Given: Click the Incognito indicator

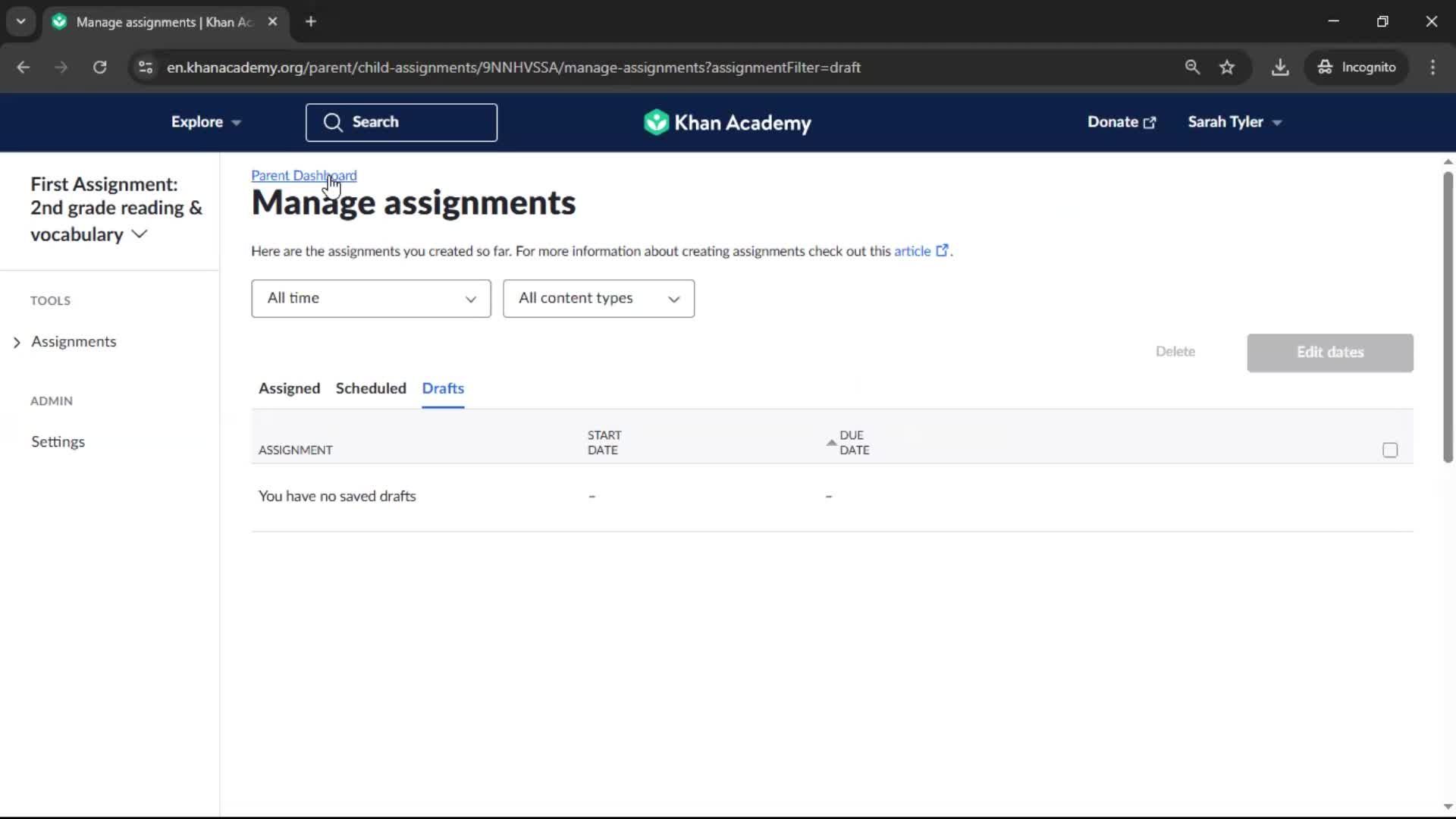Looking at the screenshot, I should 1357,67.
